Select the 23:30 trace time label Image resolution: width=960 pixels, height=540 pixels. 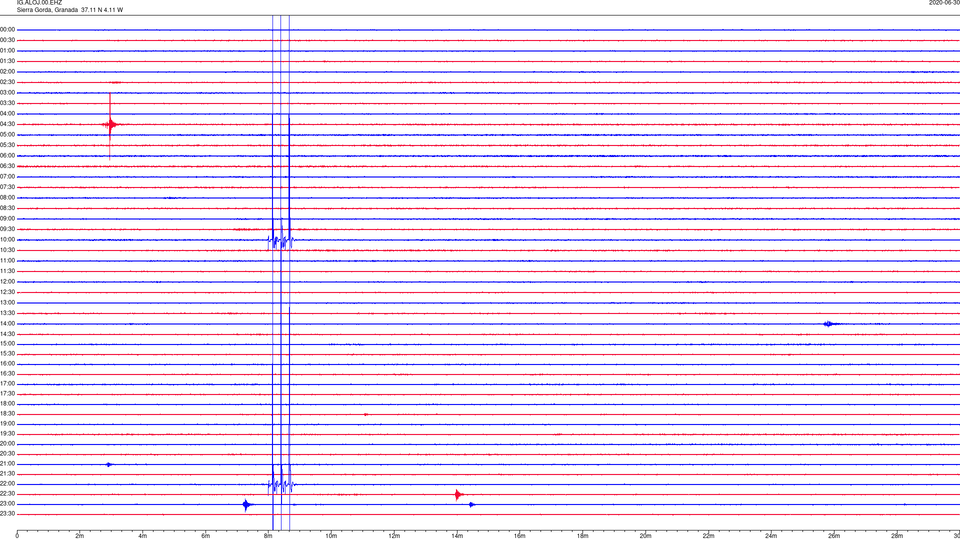click(8, 514)
